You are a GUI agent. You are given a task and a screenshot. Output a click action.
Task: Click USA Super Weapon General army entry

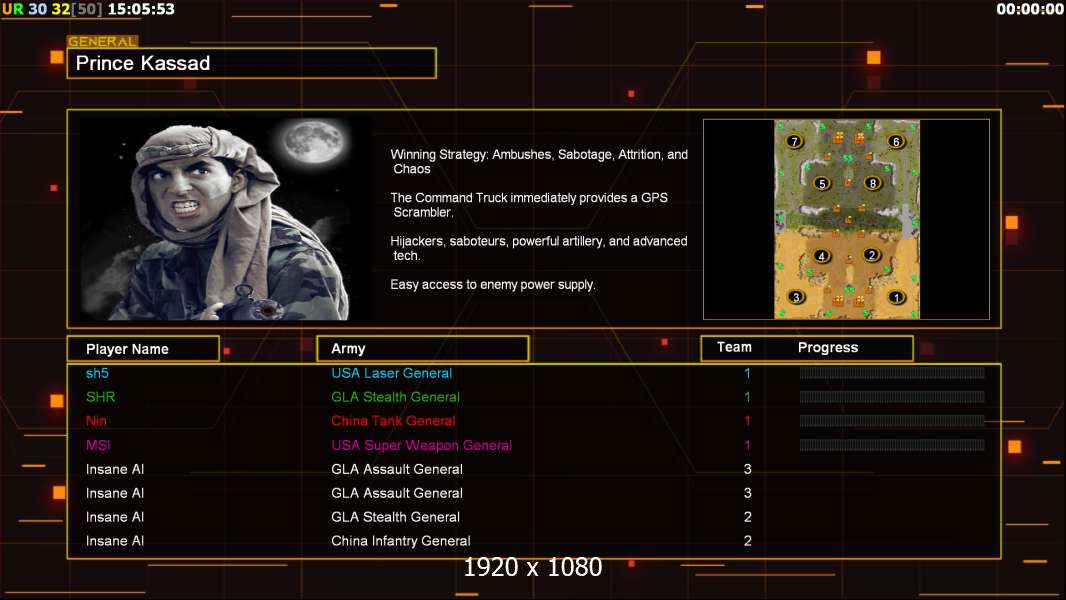click(422, 445)
